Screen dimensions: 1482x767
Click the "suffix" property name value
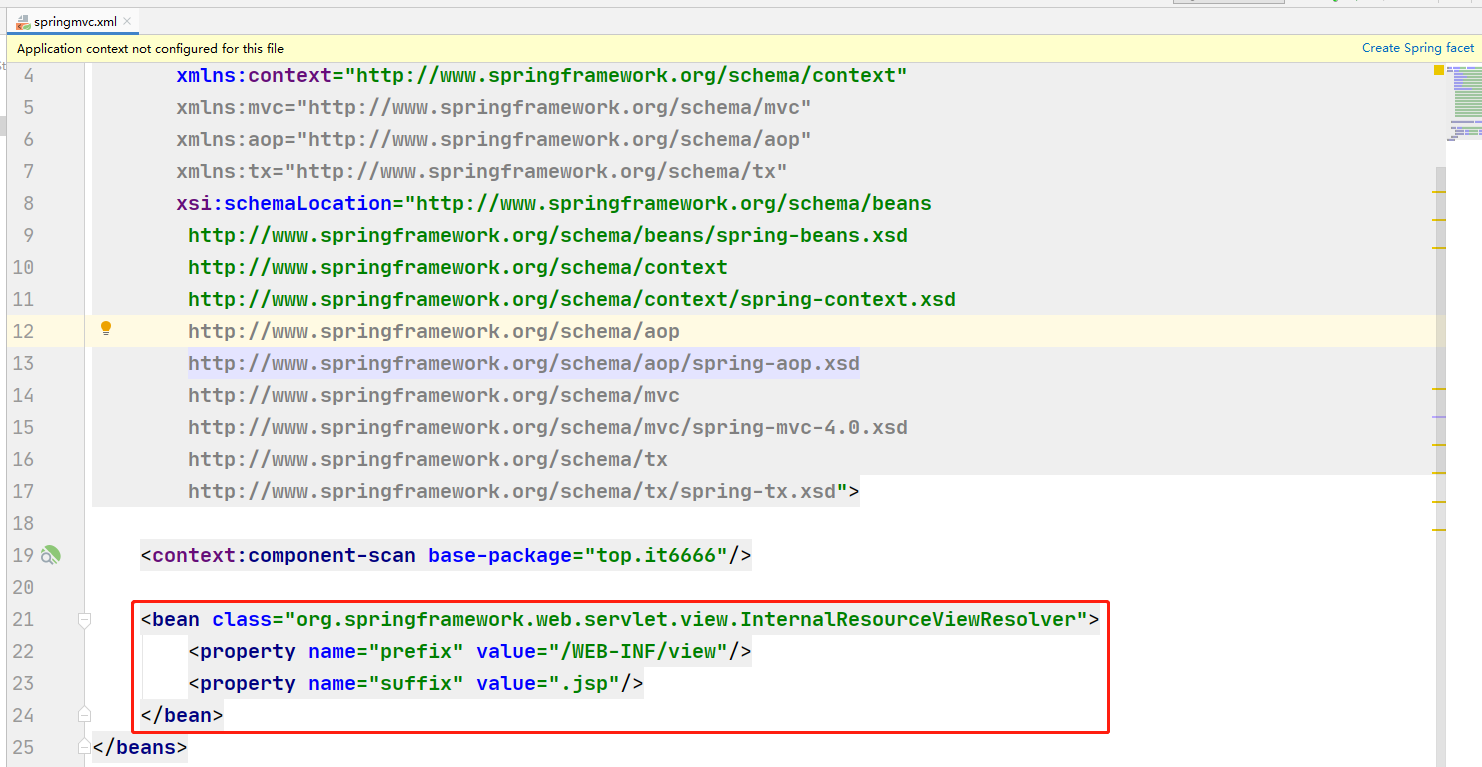(416, 683)
